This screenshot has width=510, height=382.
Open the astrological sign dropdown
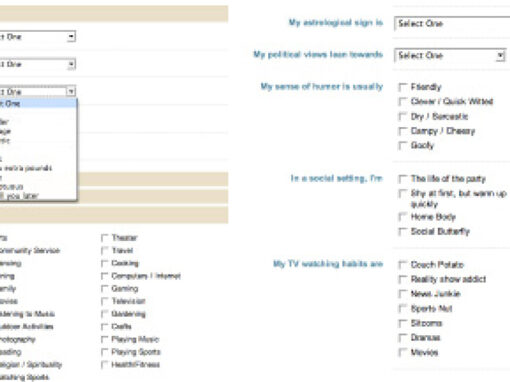pos(452,24)
